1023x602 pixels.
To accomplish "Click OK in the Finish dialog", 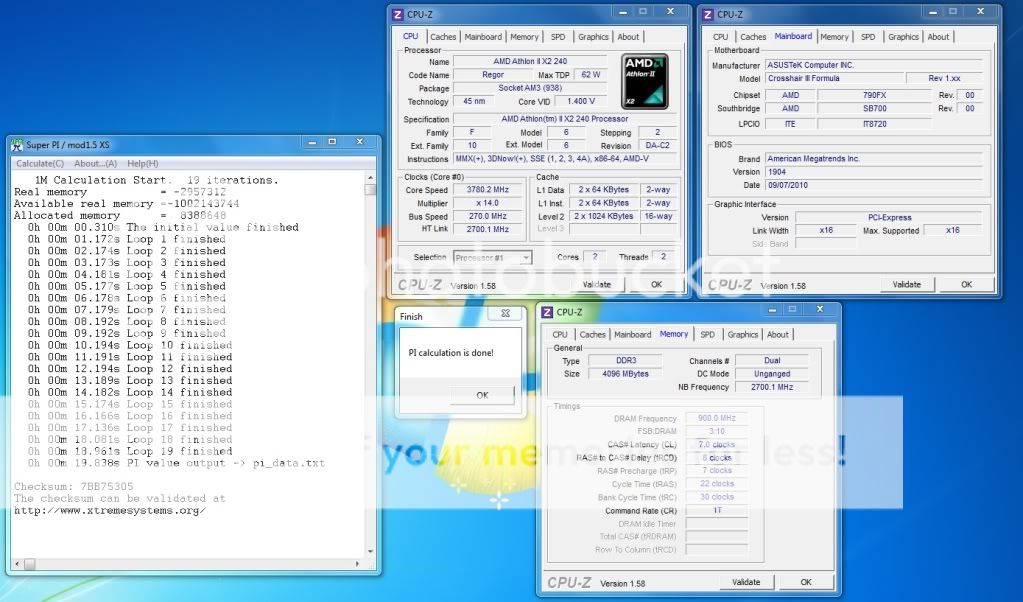I will (482, 395).
